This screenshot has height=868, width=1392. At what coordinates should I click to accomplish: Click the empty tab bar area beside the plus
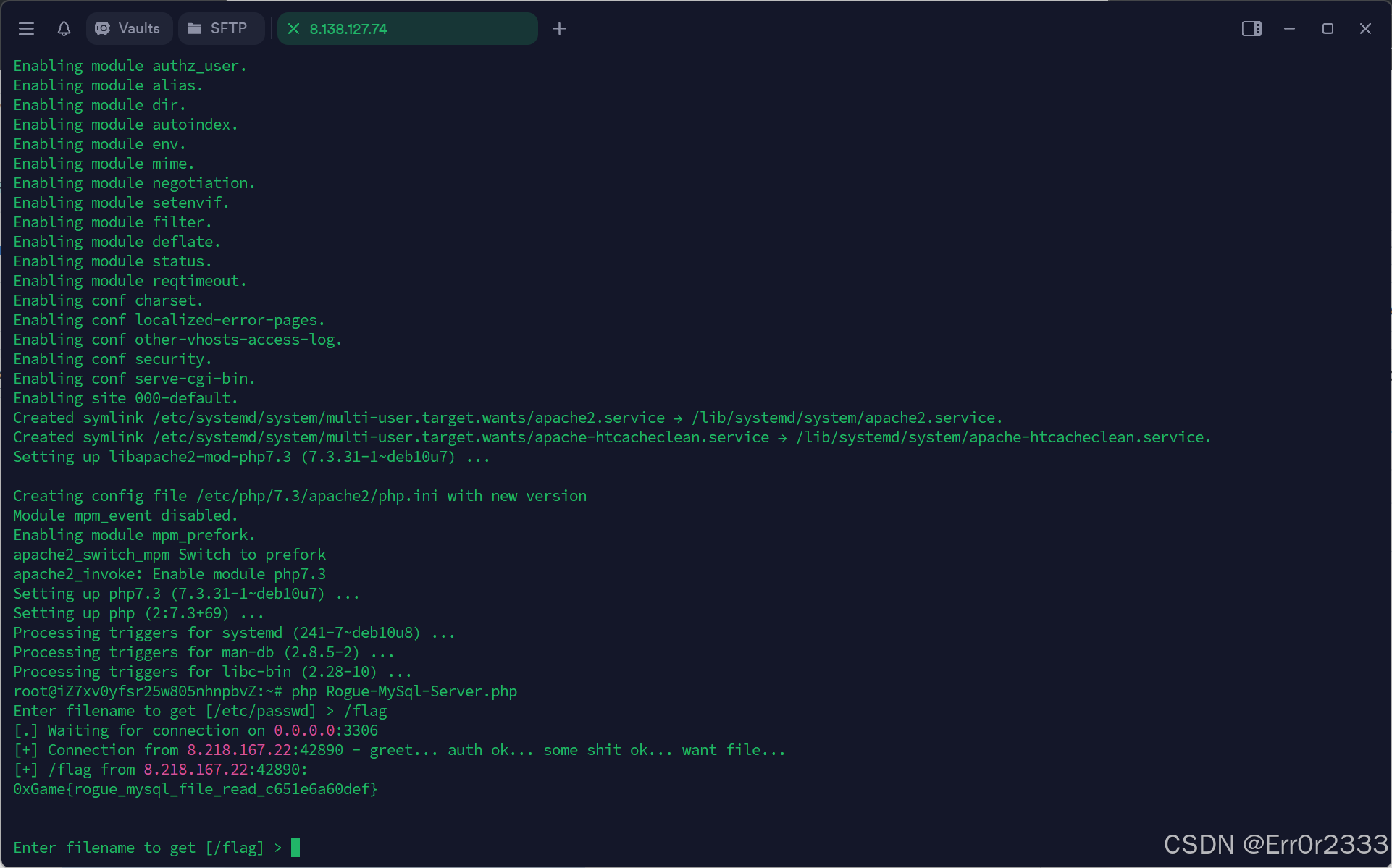[x=869, y=29]
